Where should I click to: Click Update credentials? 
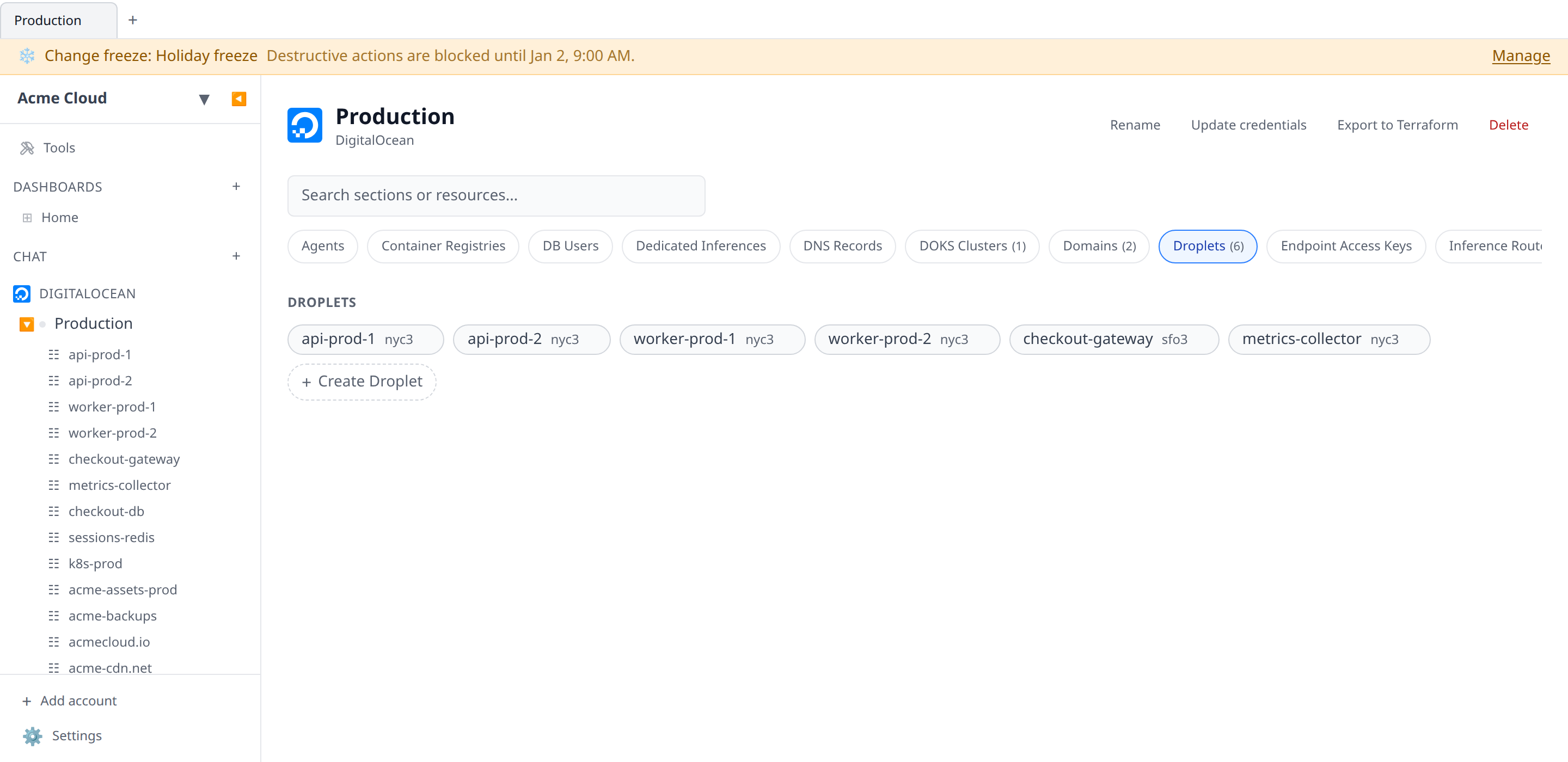point(1248,125)
